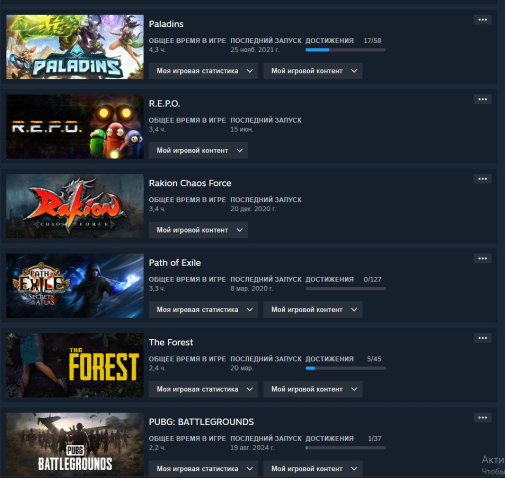
Task: Expand Paladins "Мой игровой контент" dropdown
Action: coord(313,71)
